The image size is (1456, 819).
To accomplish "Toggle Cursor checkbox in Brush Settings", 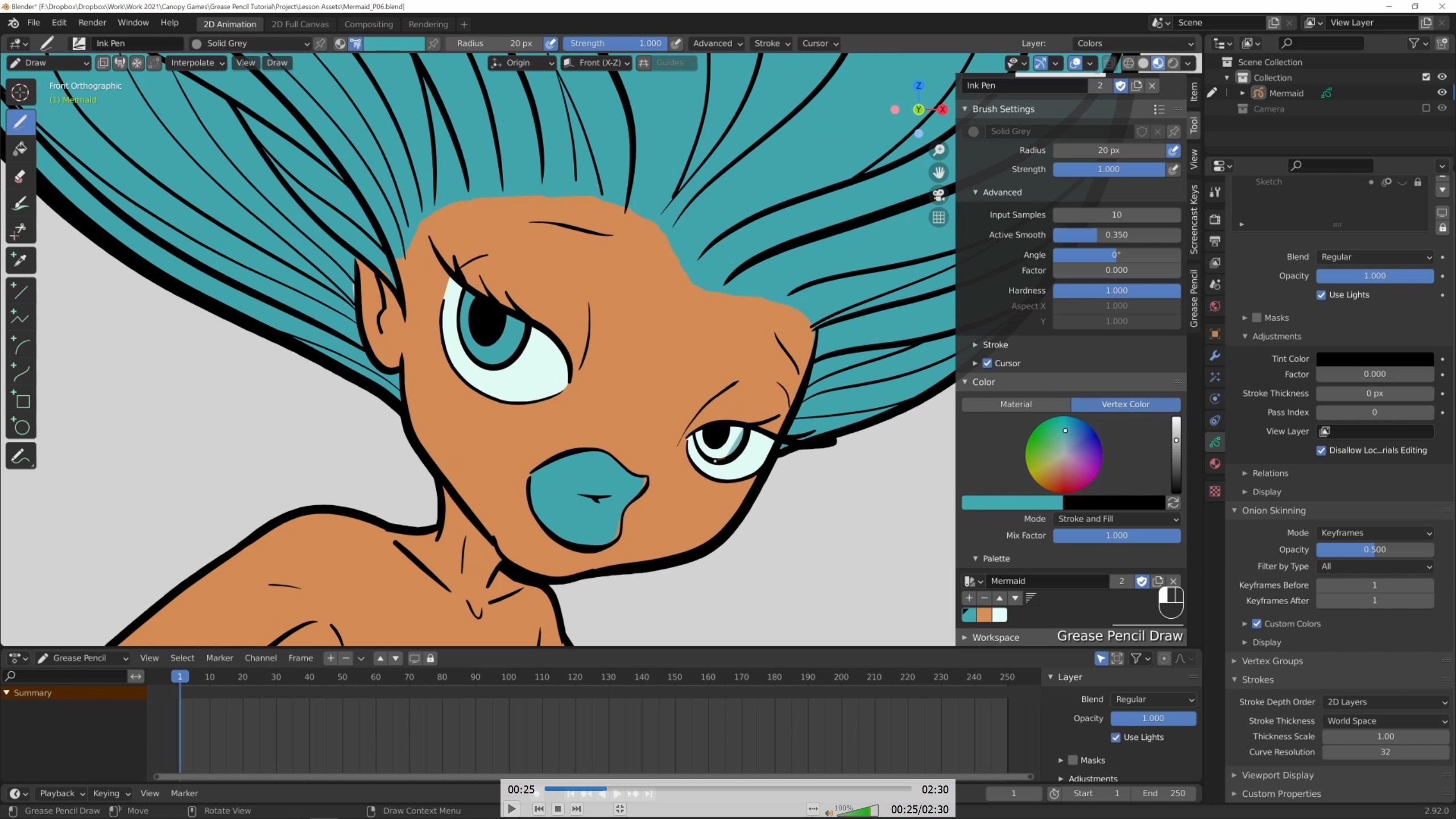I will [x=987, y=363].
